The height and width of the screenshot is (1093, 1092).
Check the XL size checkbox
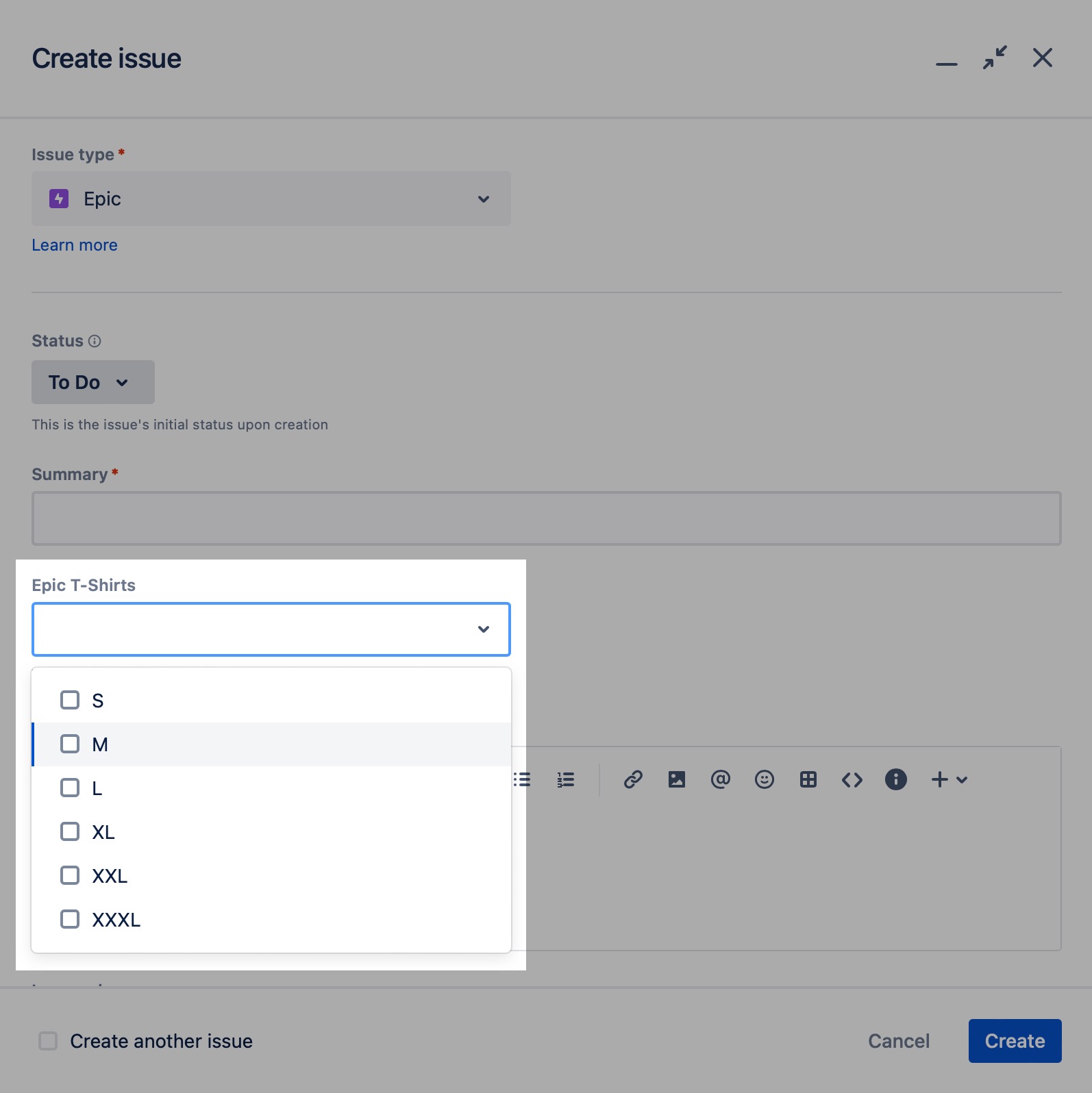(x=70, y=831)
